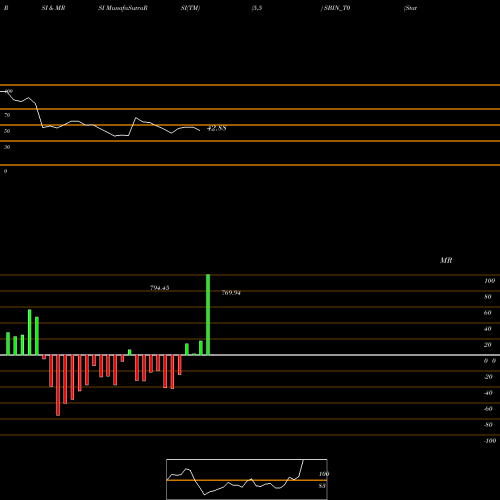Click the ") SBIN_T0" symbol text
Screen dimensions: 500x500
(335, 8)
